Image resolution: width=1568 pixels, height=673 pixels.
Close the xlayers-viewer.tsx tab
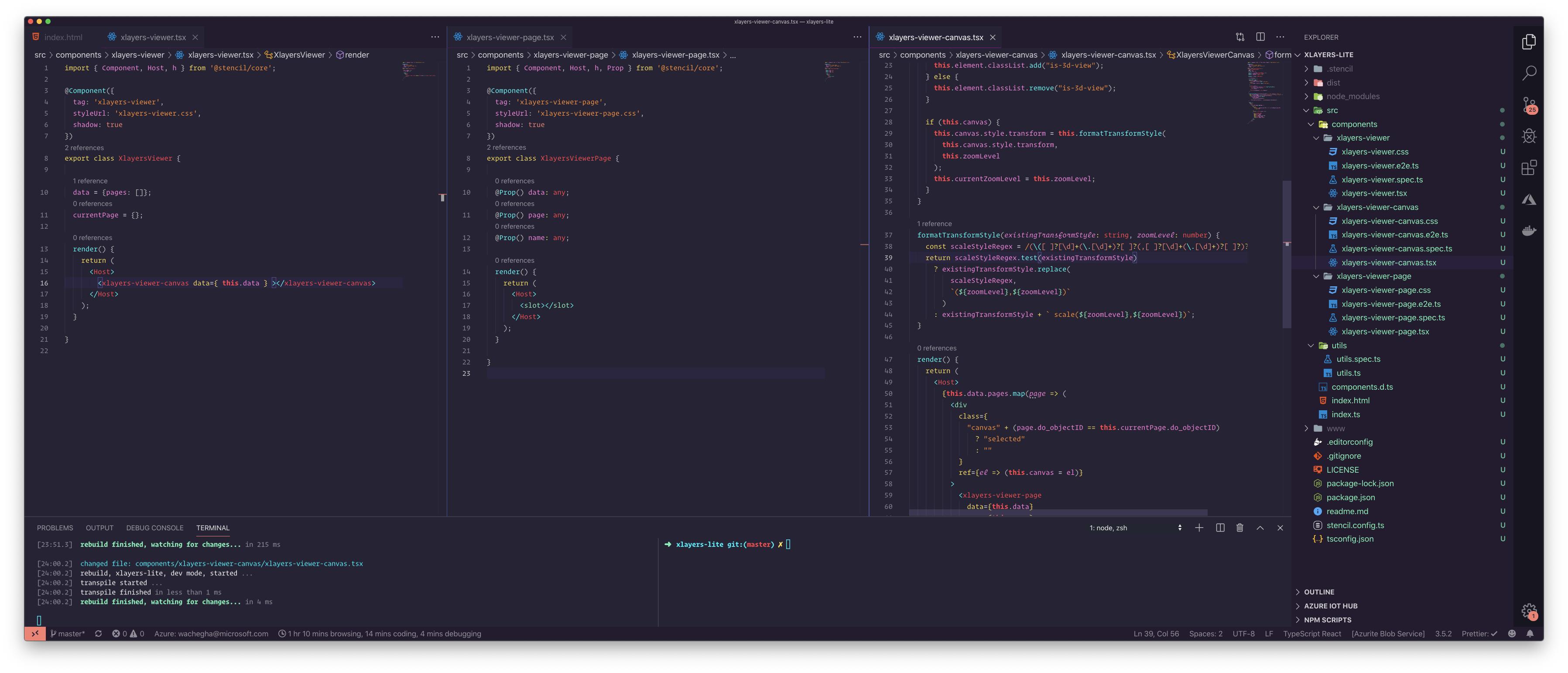click(195, 37)
